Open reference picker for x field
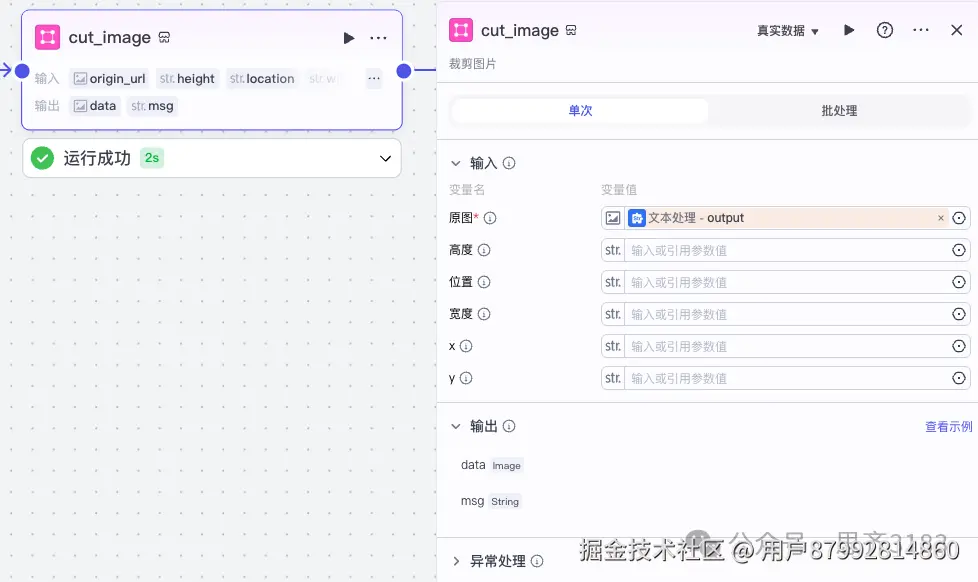Viewport: 978px width, 582px height. click(x=959, y=346)
